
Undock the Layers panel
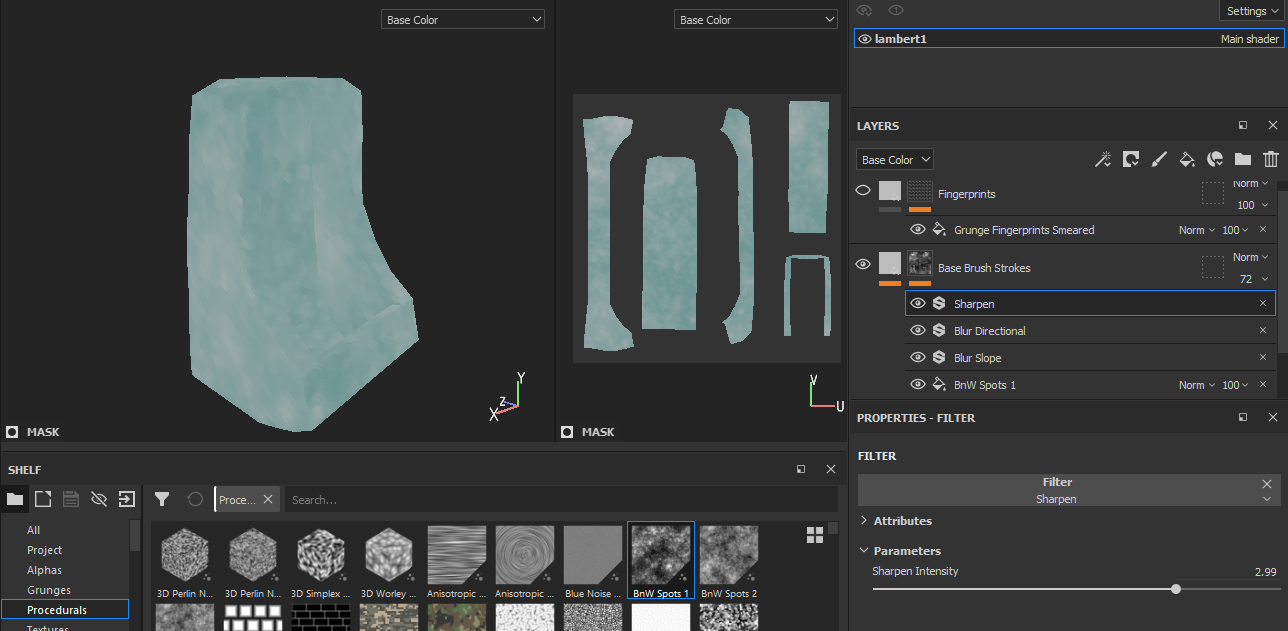pyautogui.click(x=1243, y=126)
